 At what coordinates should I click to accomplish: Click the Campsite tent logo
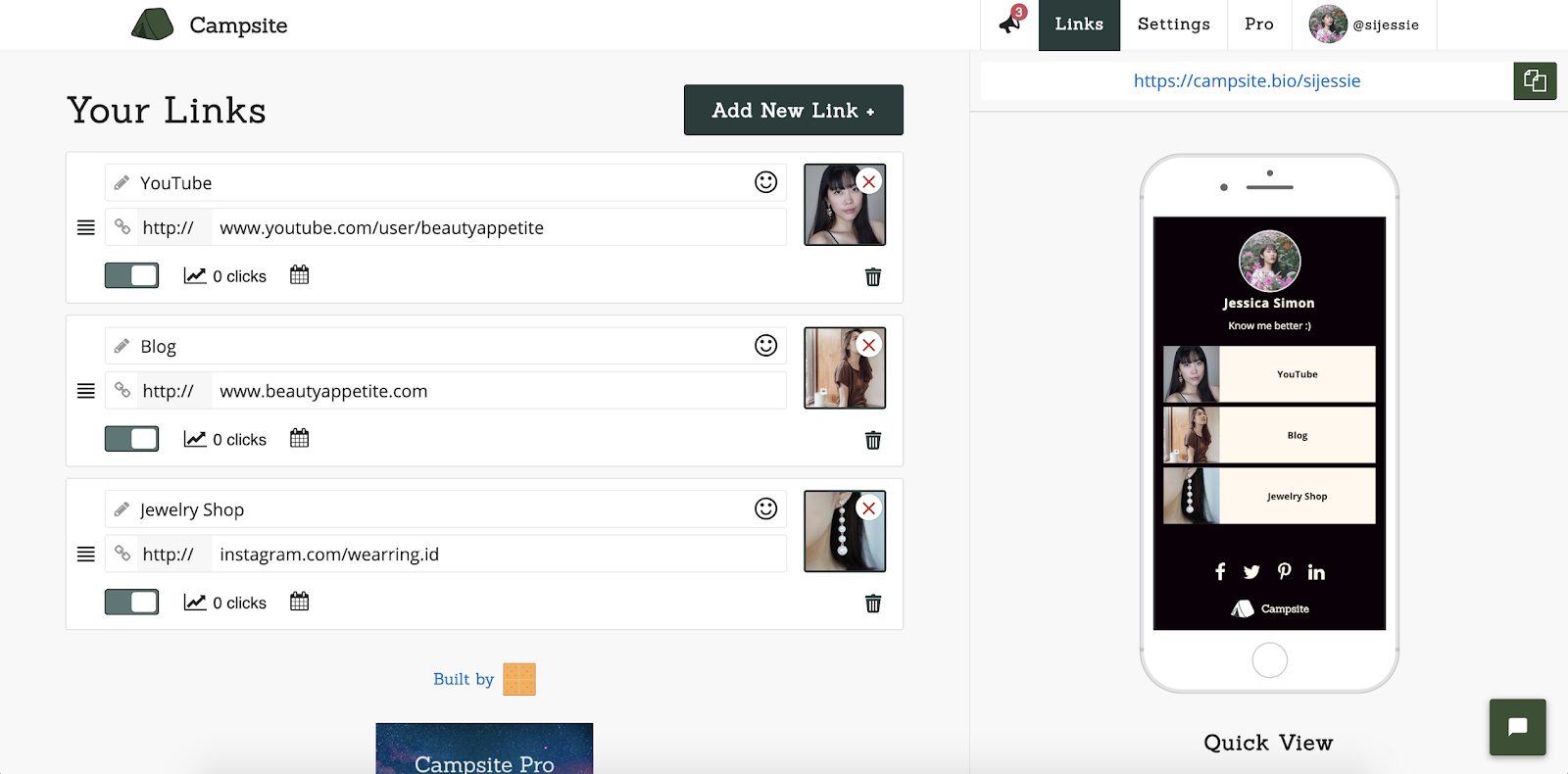coord(152,24)
